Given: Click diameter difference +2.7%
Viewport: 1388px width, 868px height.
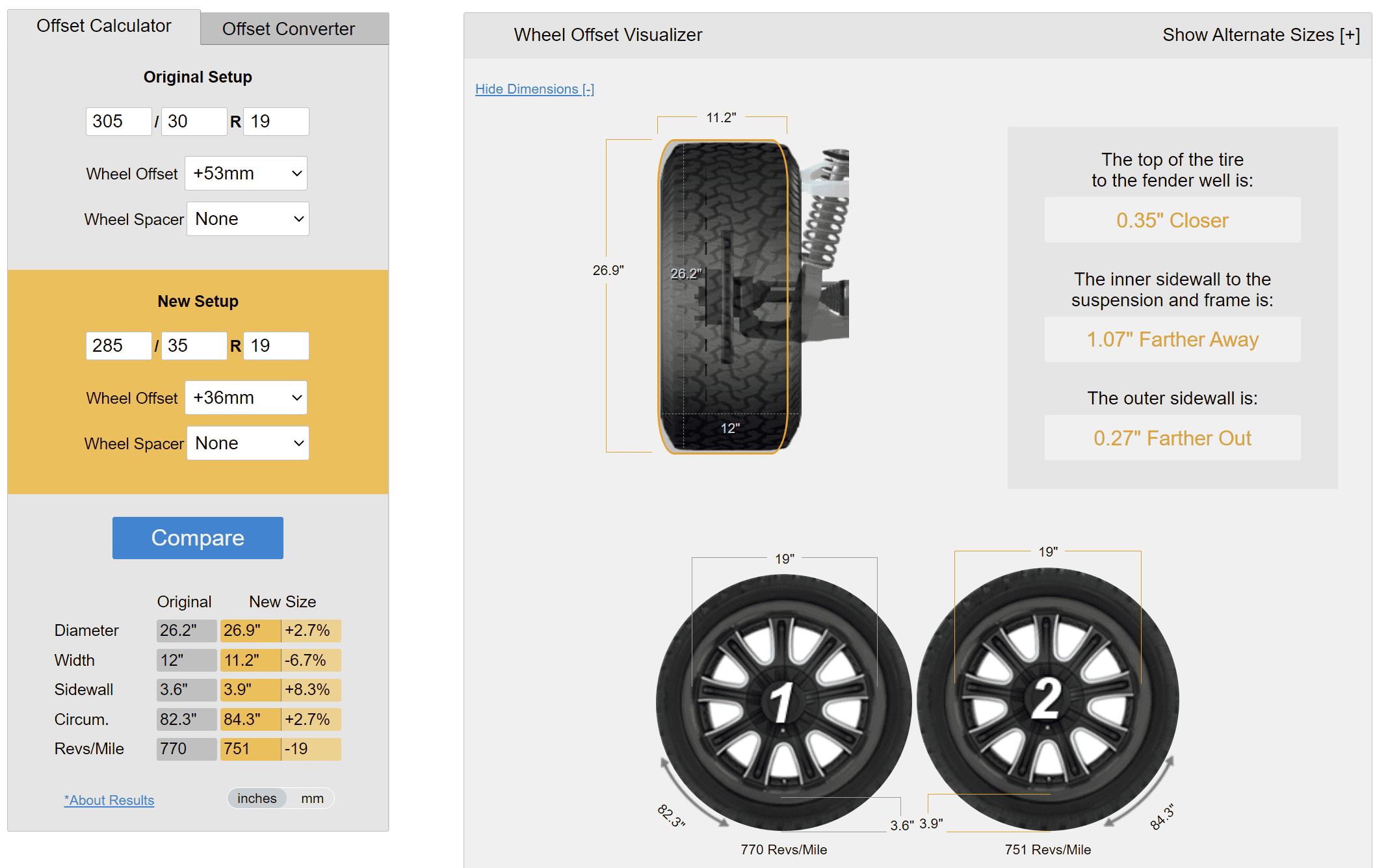Looking at the screenshot, I should (311, 631).
